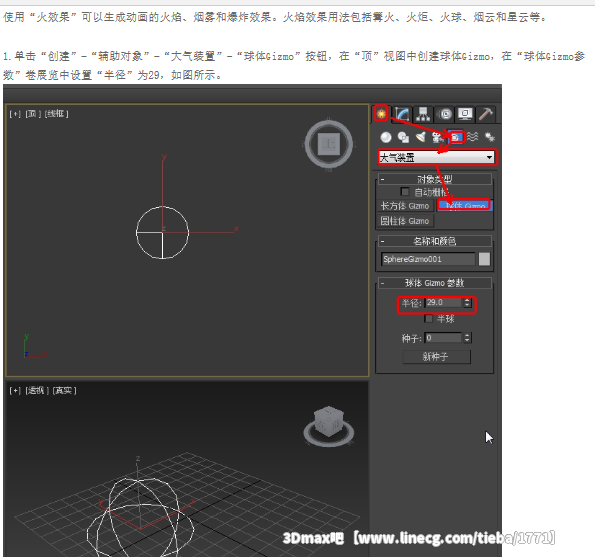Click the 半径 value field

[x=443, y=302]
